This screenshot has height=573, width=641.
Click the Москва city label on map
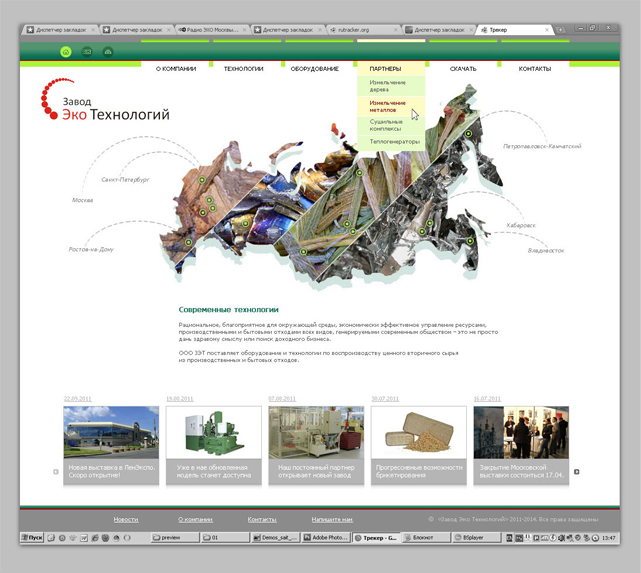[x=82, y=200]
